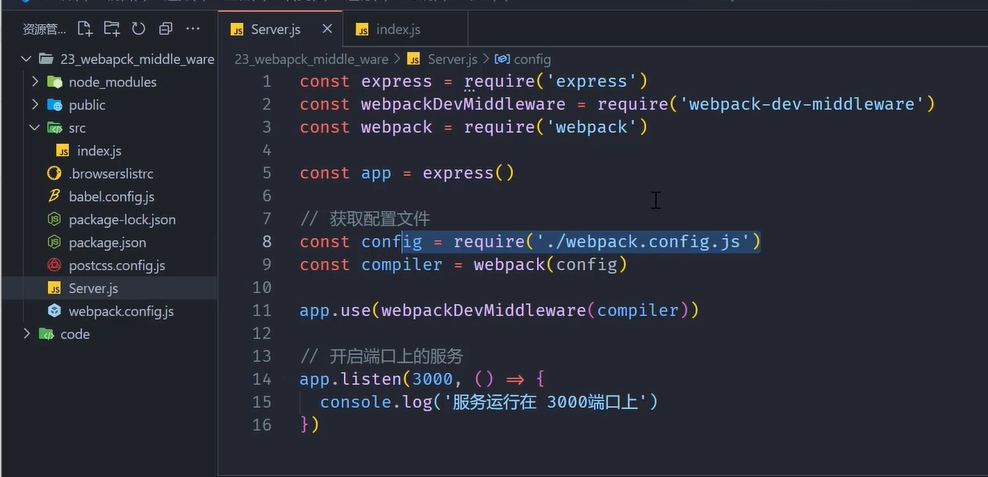
Task: Click express() call on line 5
Action: pos(468,173)
